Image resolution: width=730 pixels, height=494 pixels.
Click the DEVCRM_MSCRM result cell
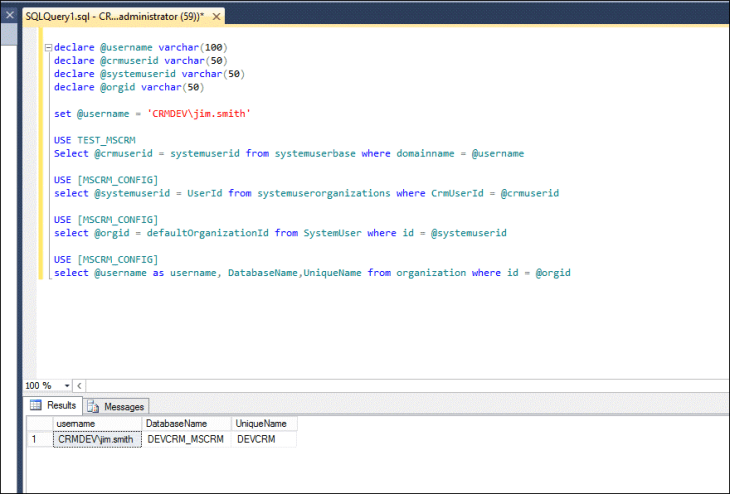point(186,439)
